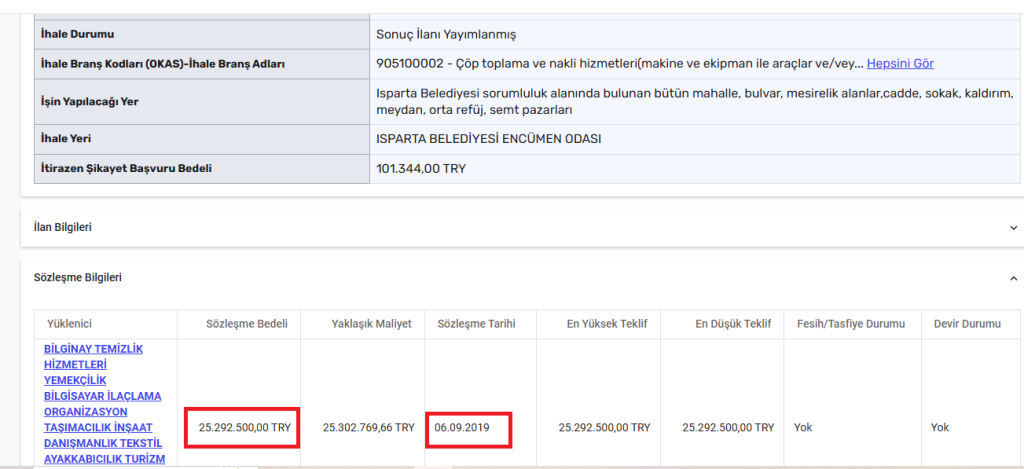Select the En Düşük Teklif column header
This screenshot has width=1024, height=469.
click(733, 324)
